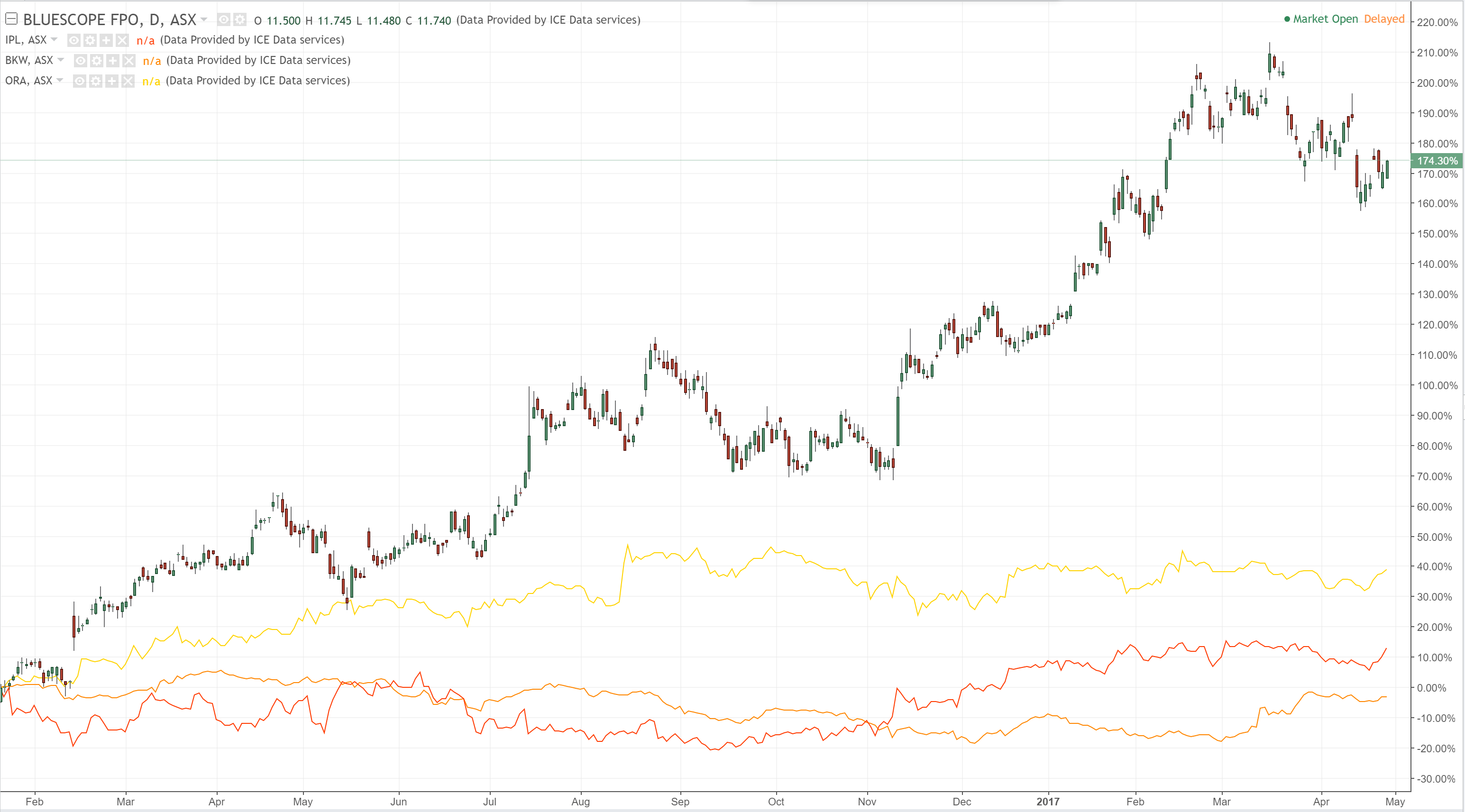This screenshot has width=1465, height=812.
Task: Hide the IPL comparison line
Action: tap(74, 40)
